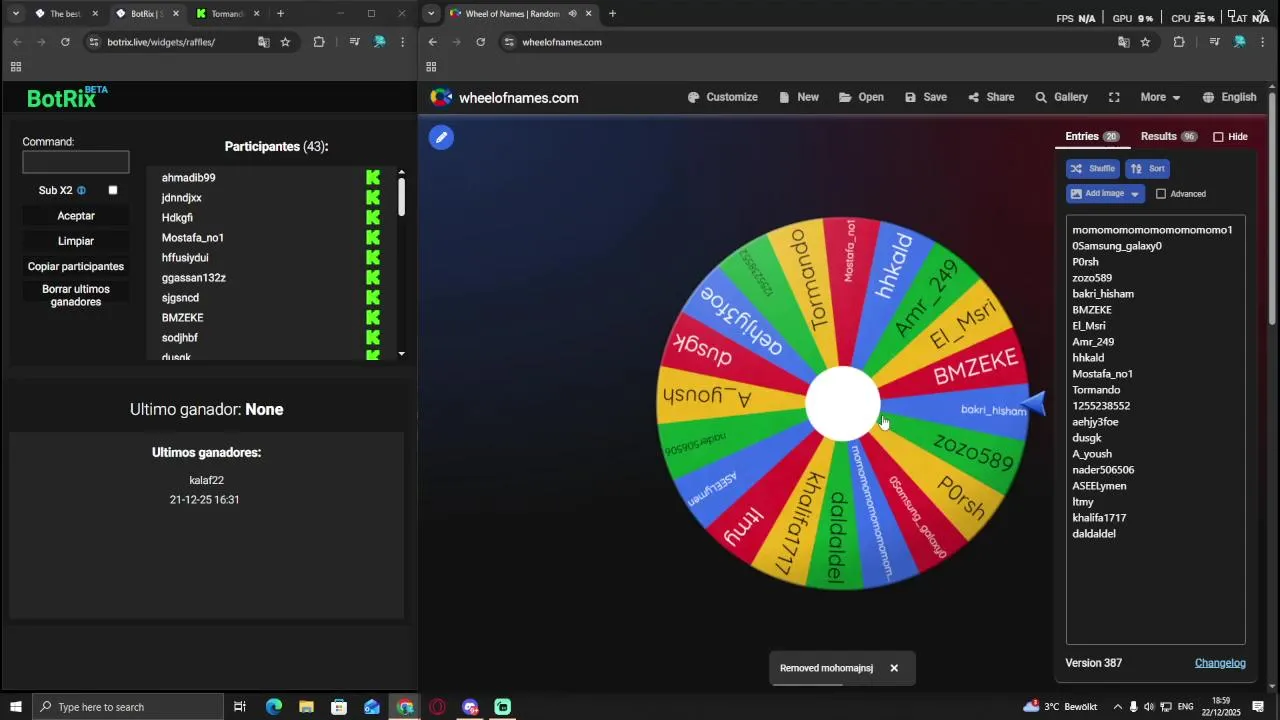Click the Sub X2 info icon
The width and height of the screenshot is (1280, 720).
[81, 190]
